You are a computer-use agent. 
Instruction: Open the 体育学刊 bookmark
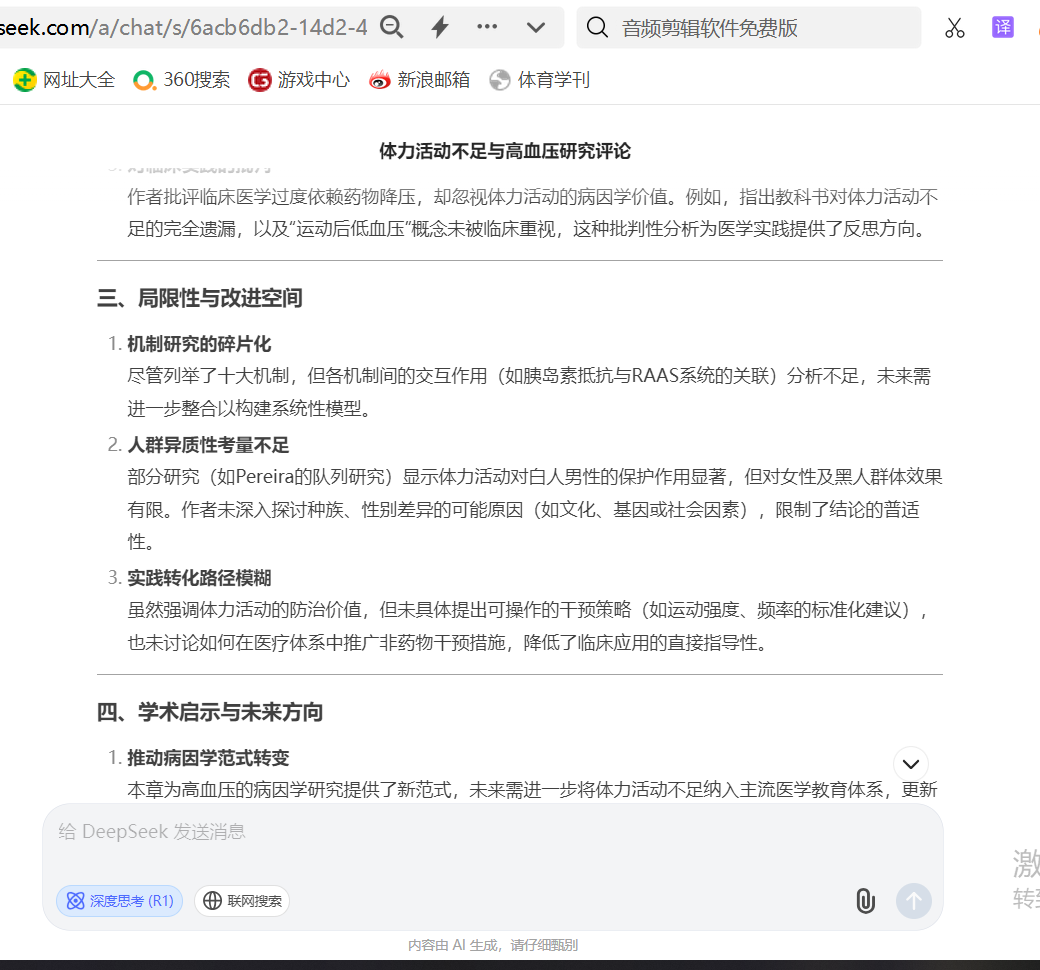point(539,80)
